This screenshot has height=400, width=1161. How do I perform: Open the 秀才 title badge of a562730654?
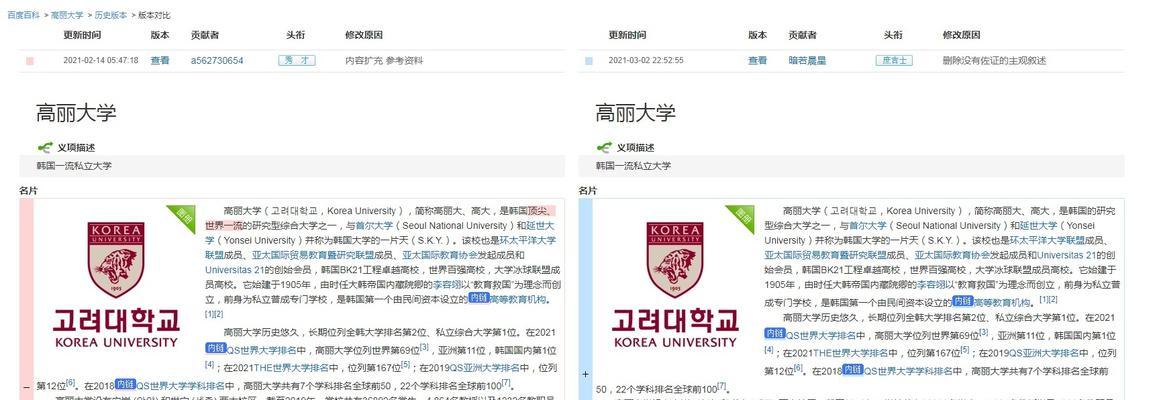click(x=297, y=61)
